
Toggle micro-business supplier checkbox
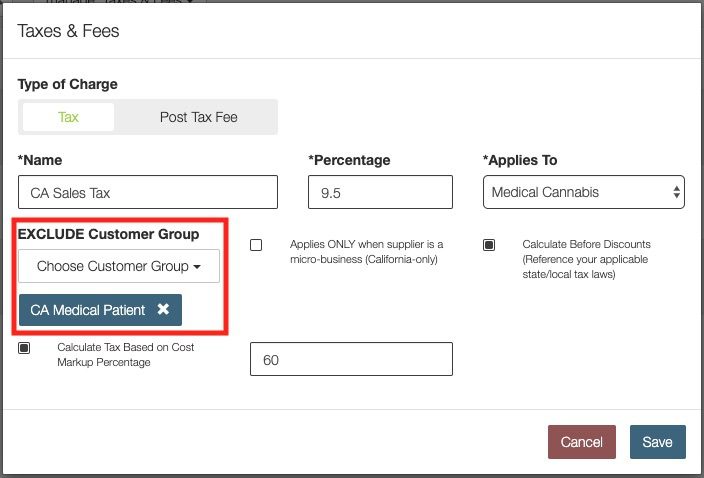[256, 245]
